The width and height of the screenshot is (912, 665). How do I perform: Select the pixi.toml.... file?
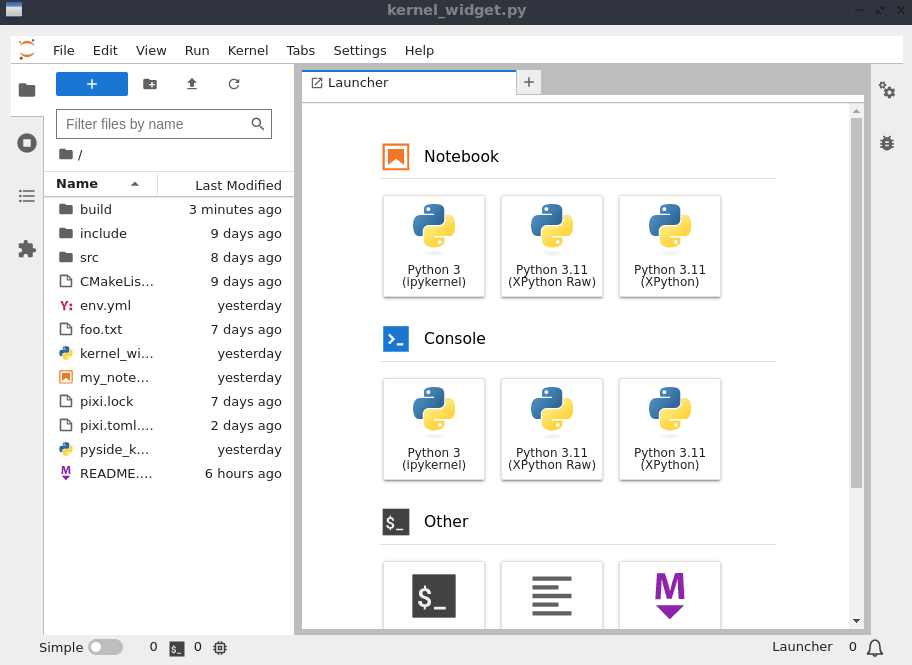[x=169, y=425]
